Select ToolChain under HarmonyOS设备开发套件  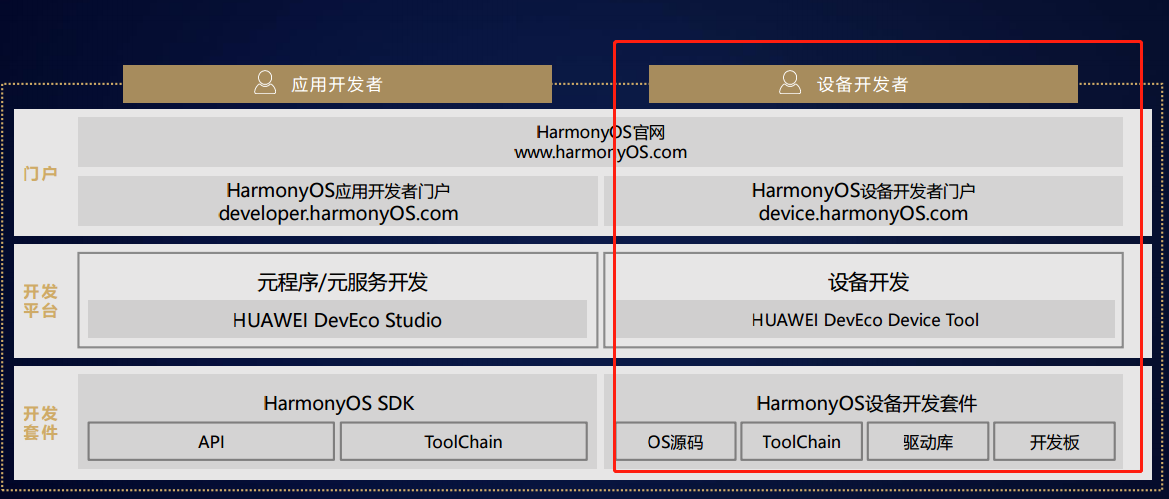pyautogui.click(x=801, y=442)
